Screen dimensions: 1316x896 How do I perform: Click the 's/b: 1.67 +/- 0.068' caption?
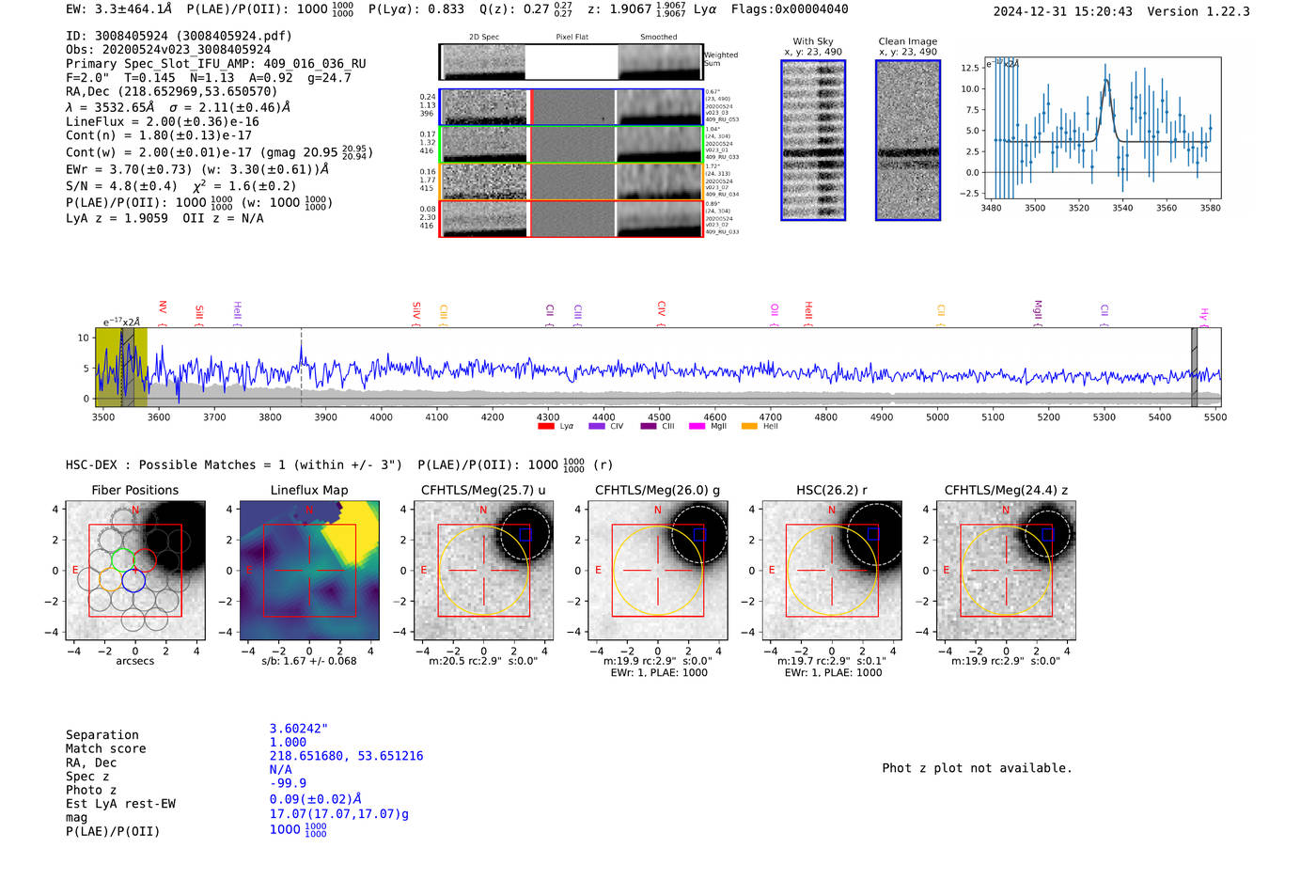click(309, 661)
